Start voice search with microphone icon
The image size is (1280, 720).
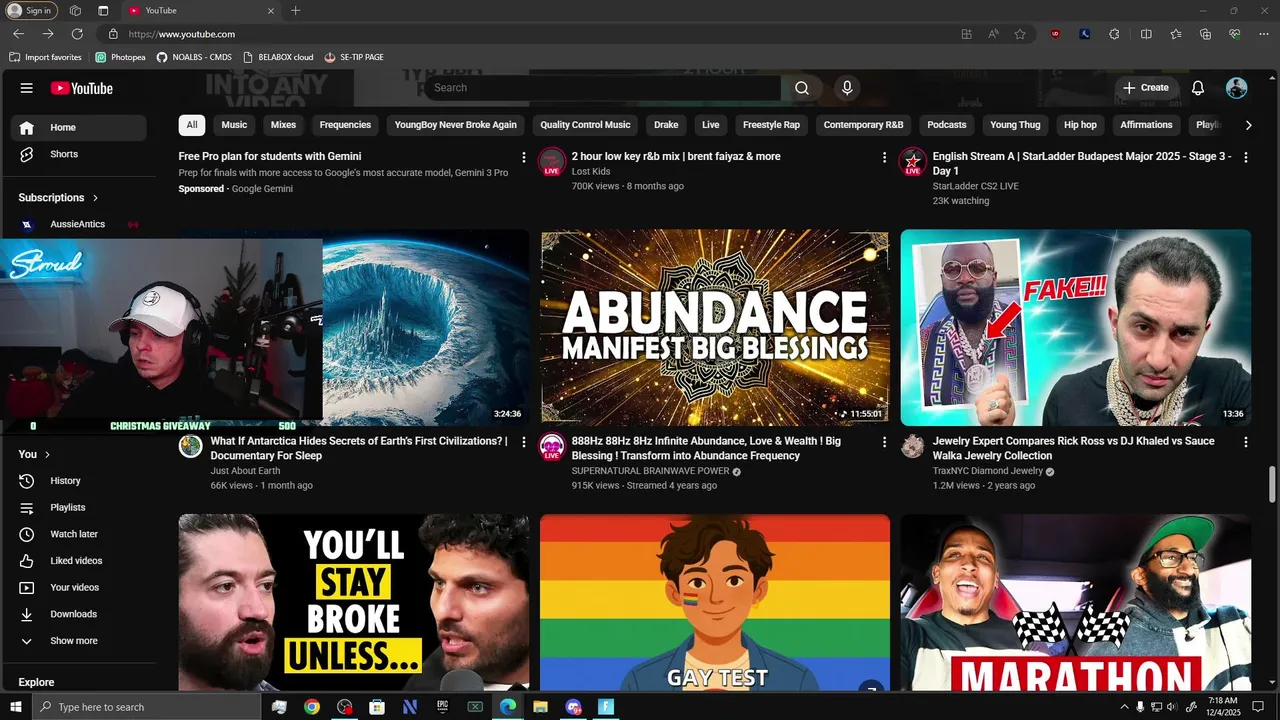(x=847, y=88)
